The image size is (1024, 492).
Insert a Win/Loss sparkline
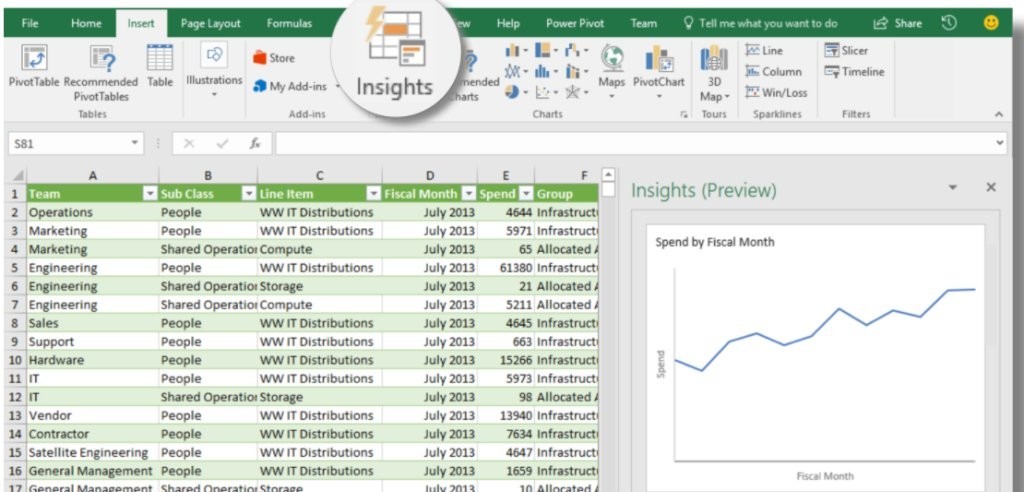click(x=776, y=92)
